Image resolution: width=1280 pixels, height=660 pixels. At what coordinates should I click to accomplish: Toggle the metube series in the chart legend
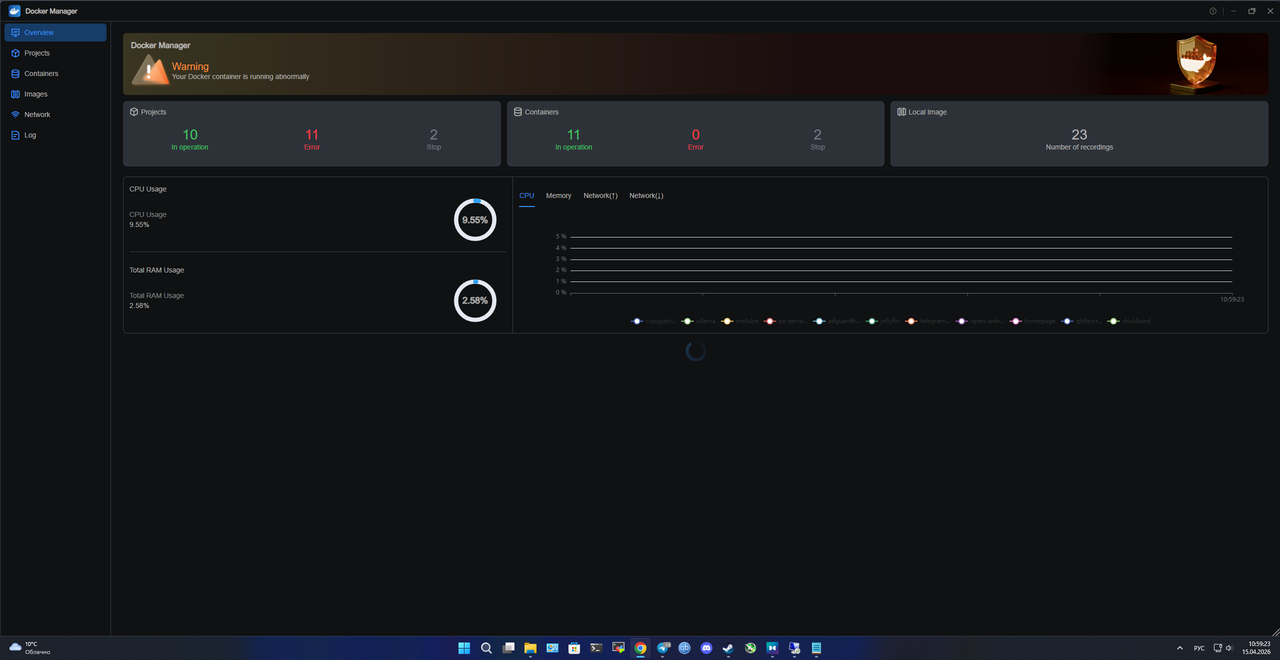(740, 321)
